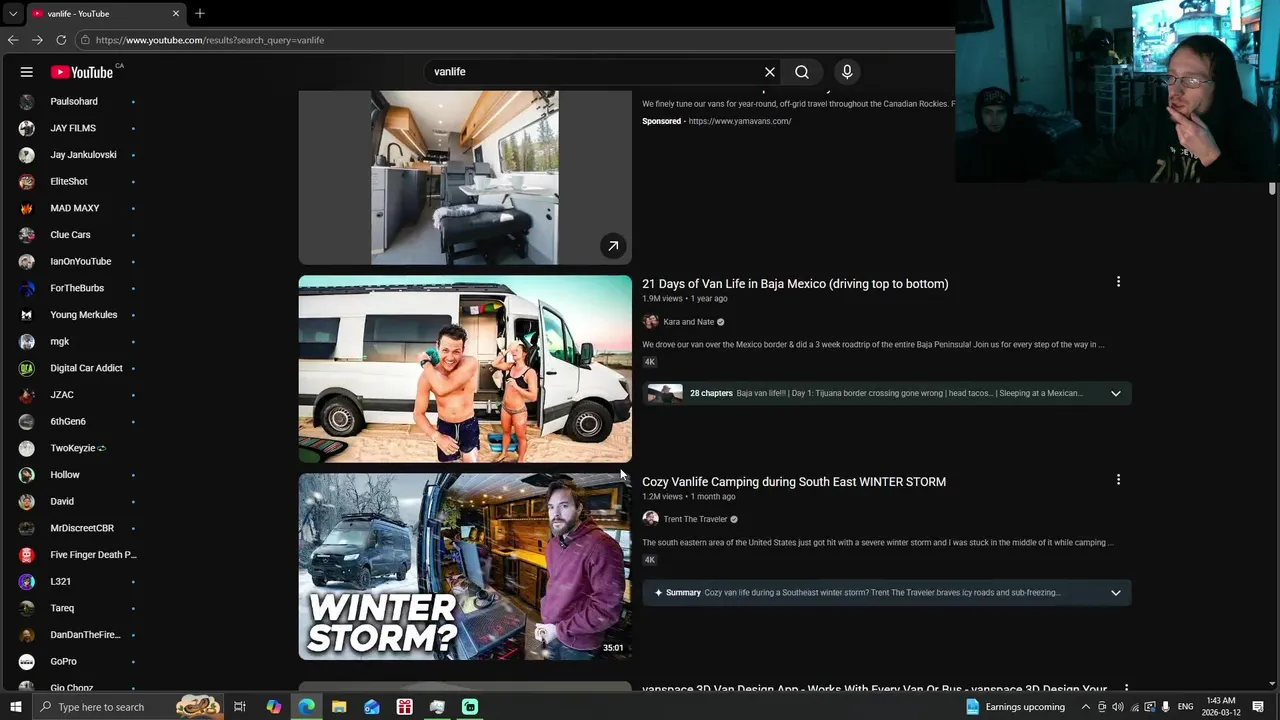The width and height of the screenshot is (1280, 720).
Task: Show hidden system tray icons
Action: pos(1085,707)
